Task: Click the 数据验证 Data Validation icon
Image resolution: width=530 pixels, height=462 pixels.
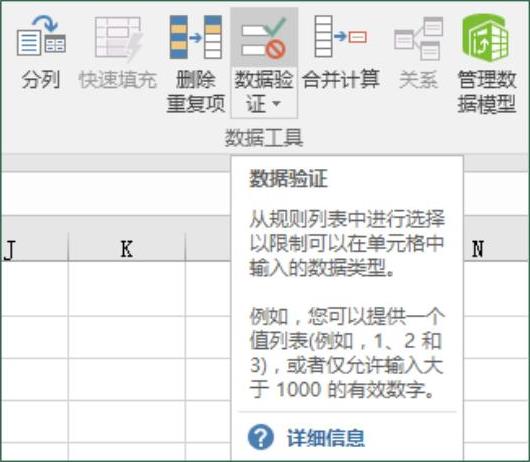Action: click(264, 37)
